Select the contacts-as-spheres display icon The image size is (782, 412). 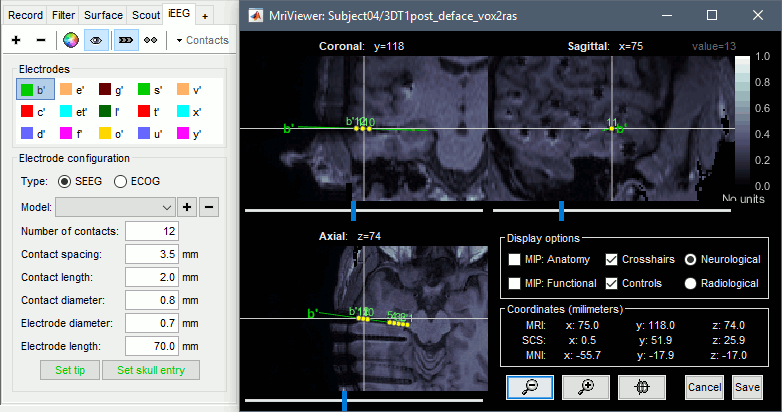click(x=151, y=40)
